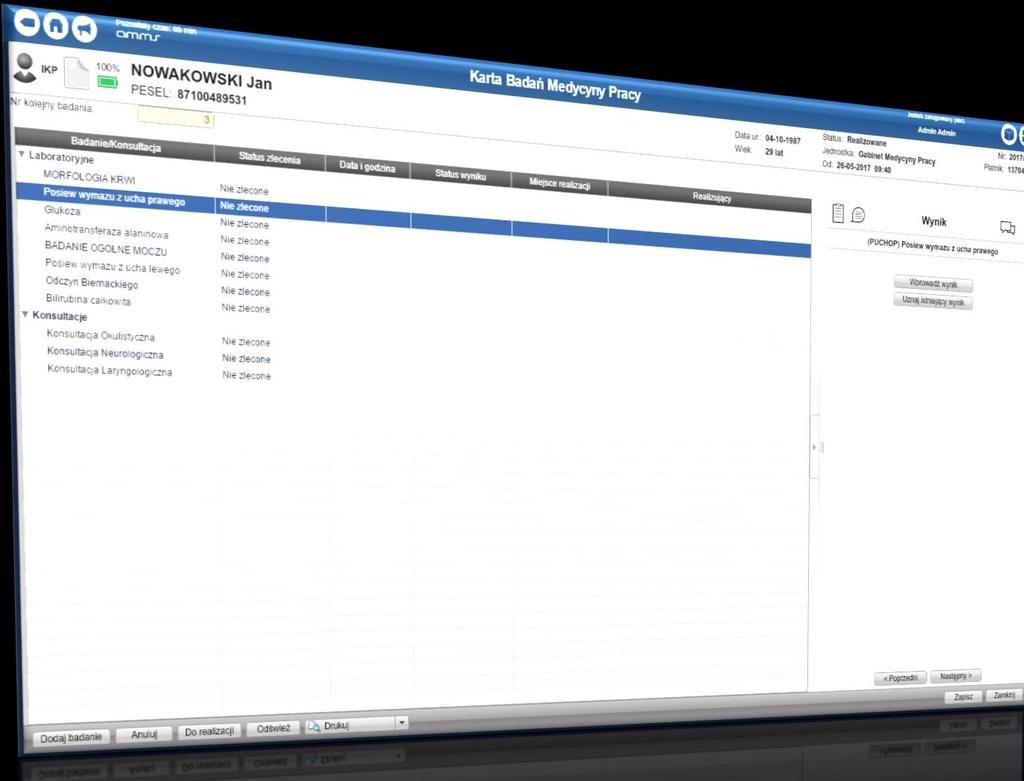Click the Anuluj button
Screen dimensions: 1024x781
pos(144,734)
